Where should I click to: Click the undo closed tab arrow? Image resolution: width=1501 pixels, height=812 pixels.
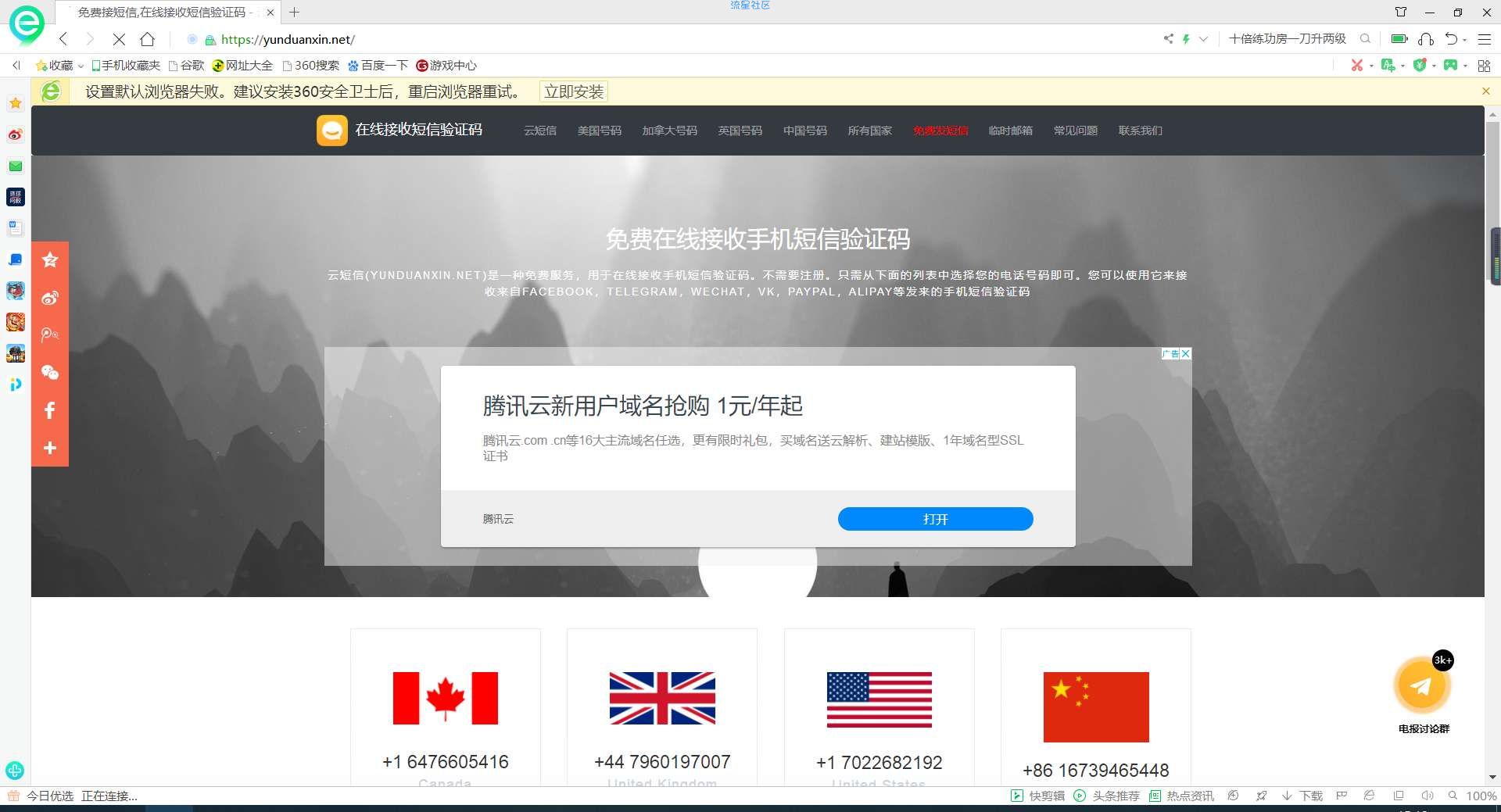point(1451,39)
